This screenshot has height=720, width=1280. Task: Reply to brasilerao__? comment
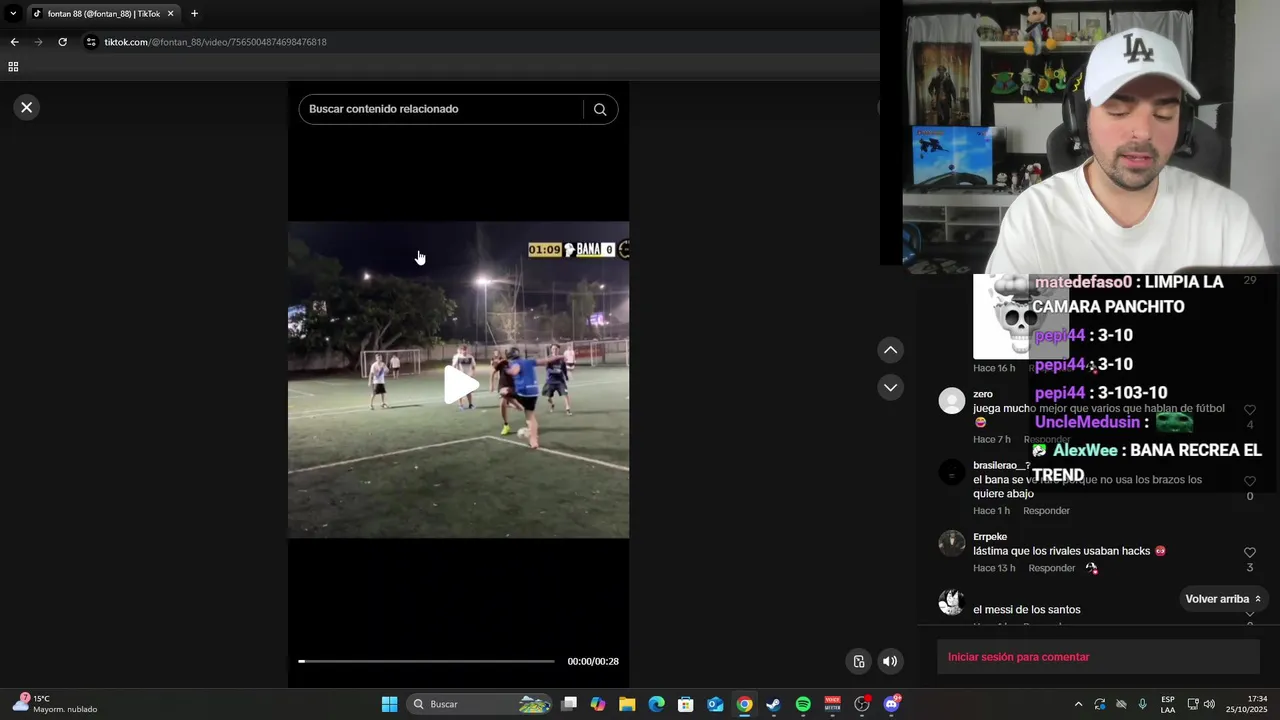pos(1046,511)
